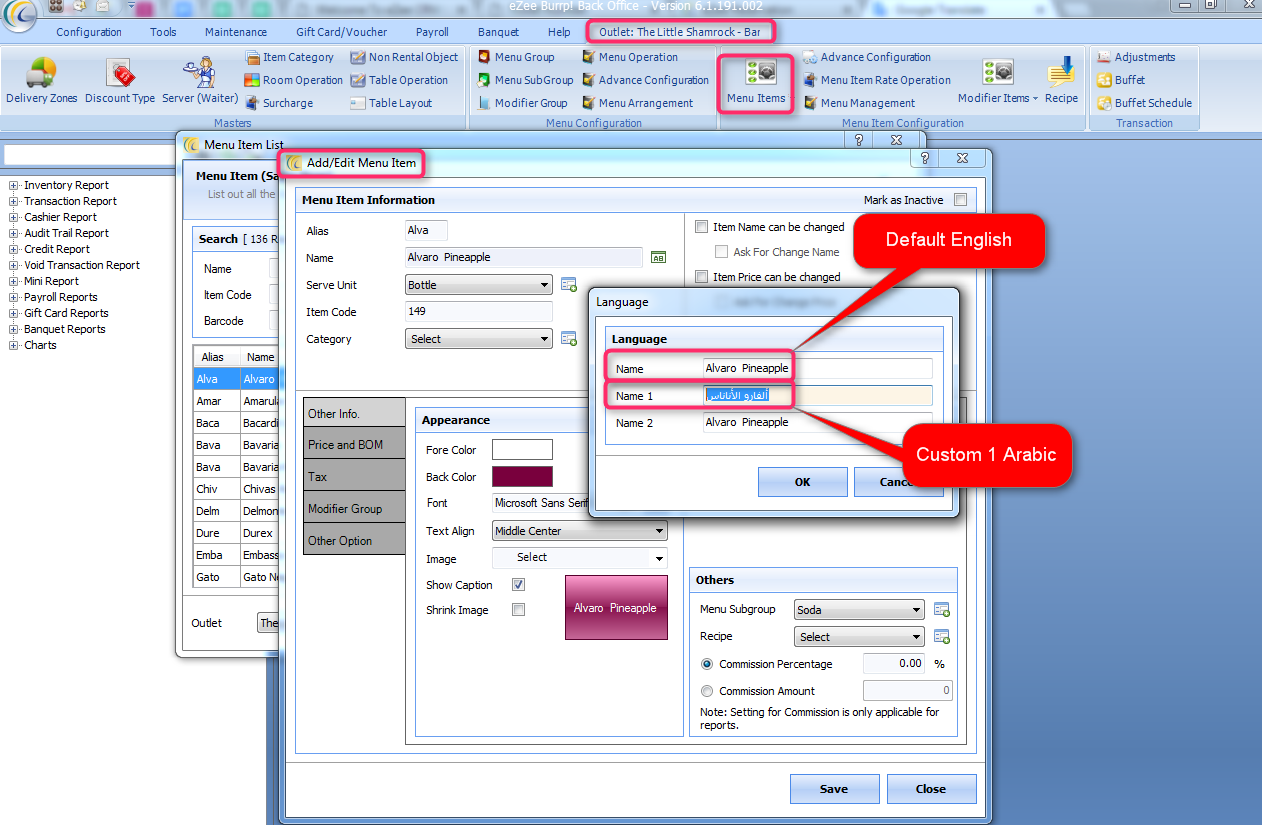Pick Fore Color swatch
Screen dimensions: 1262x825
coord(522,450)
